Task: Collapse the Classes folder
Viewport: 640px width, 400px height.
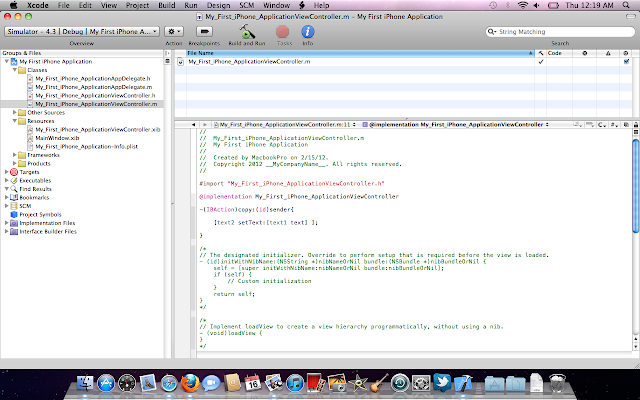Action: (x=14, y=70)
